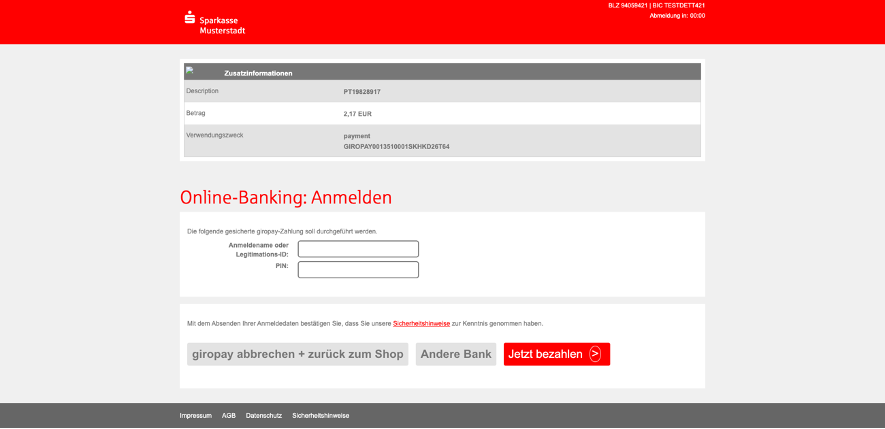Image resolution: width=885 pixels, height=429 pixels.
Task: Open the Sicherheitshinweise footer link
Action: coord(321,416)
